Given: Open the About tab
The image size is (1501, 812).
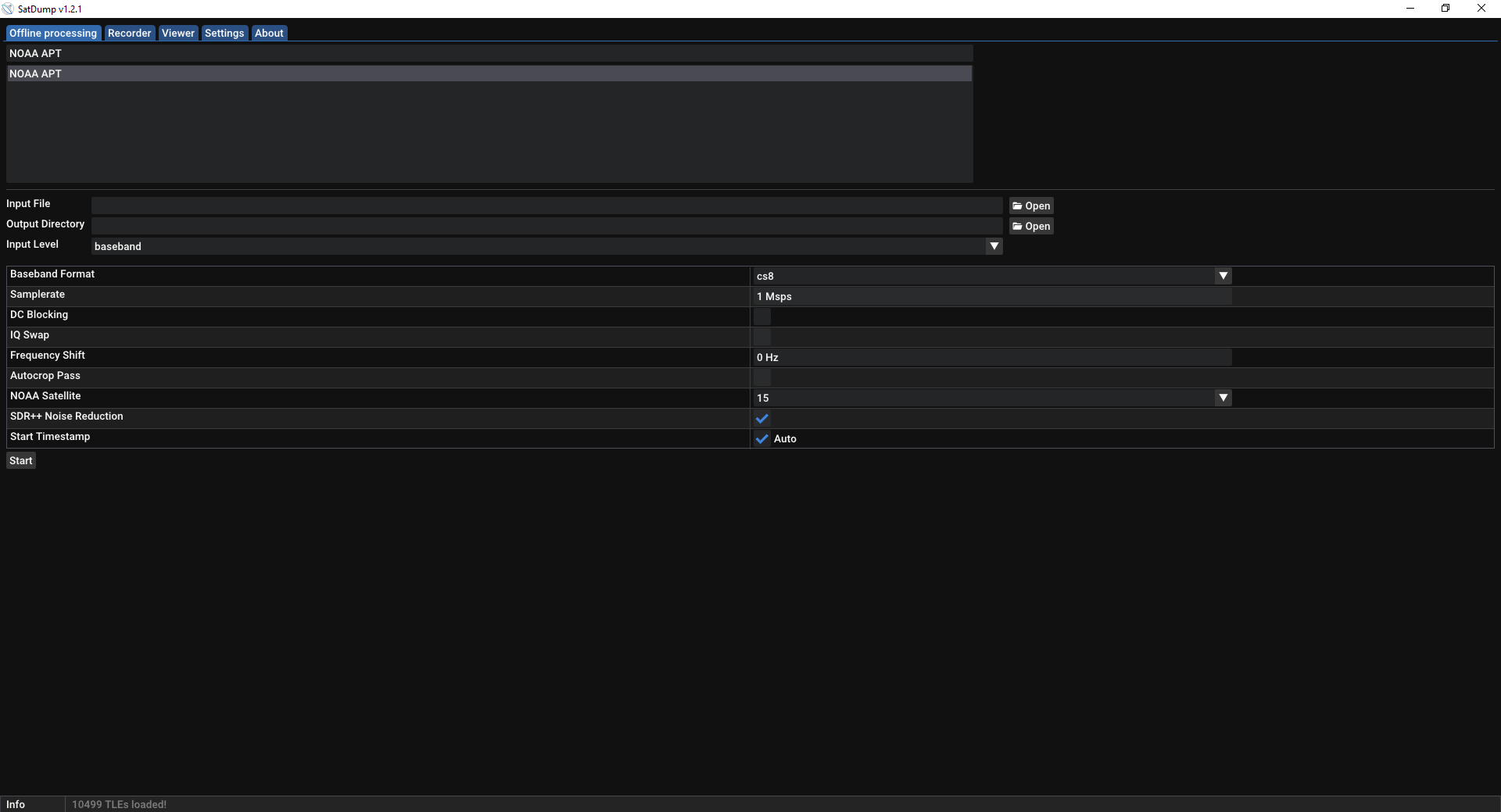Looking at the screenshot, I should coord(269,33).
